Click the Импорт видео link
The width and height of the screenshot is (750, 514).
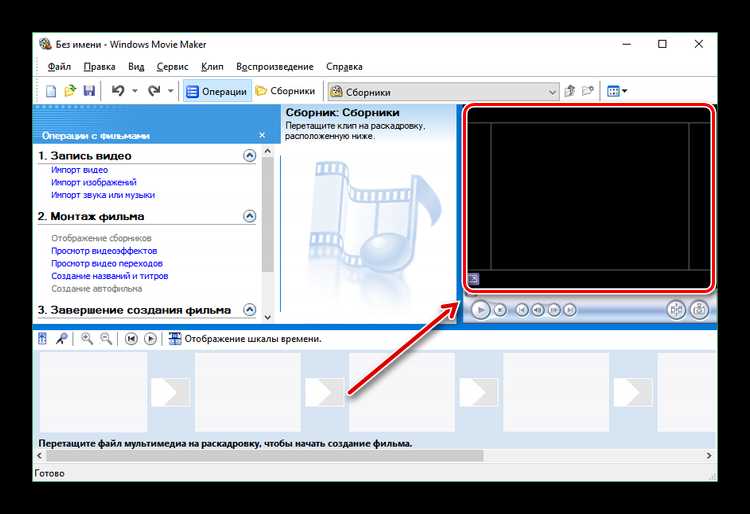click(x=79, y=170)
